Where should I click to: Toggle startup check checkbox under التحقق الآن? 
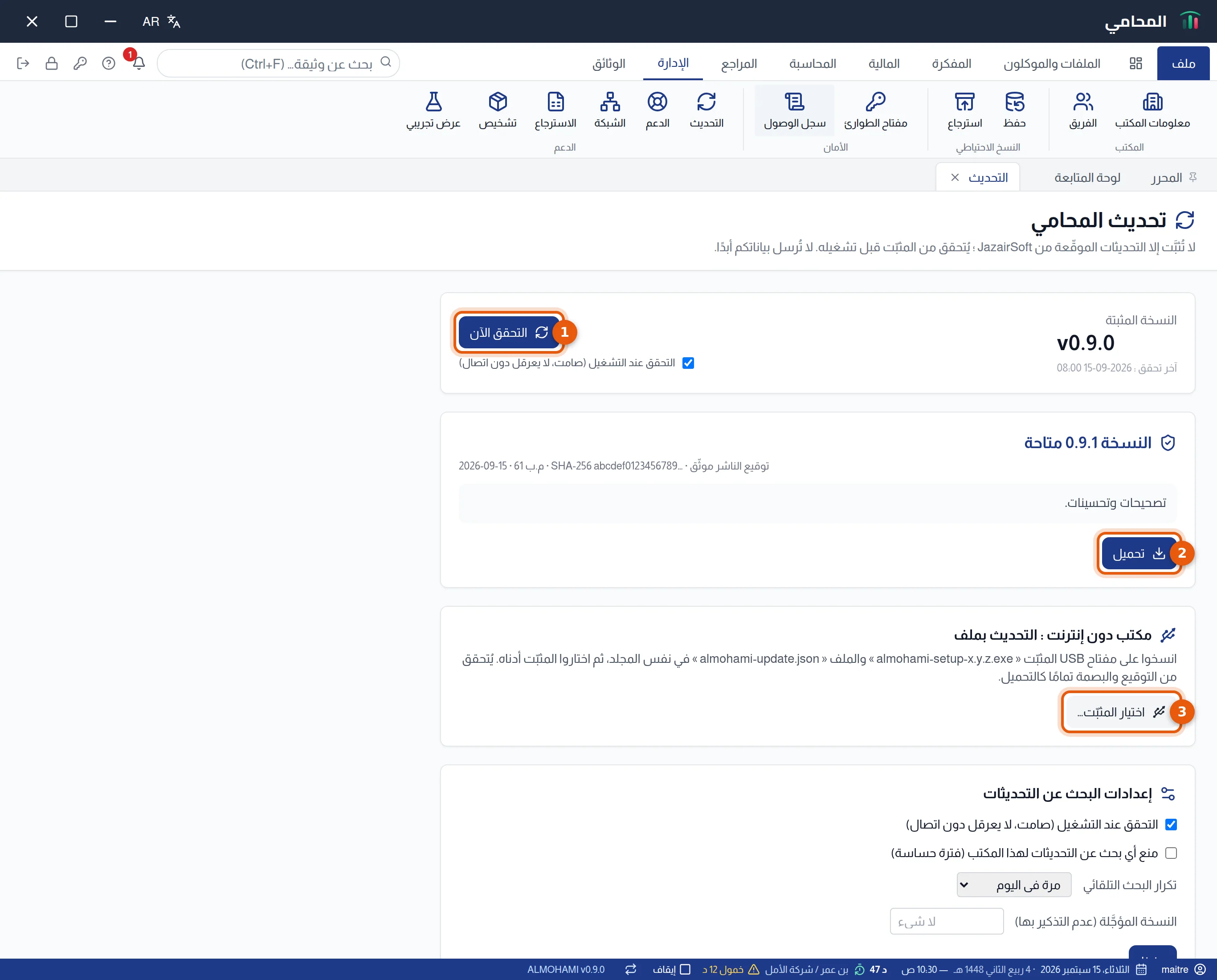pyautogui.click(x=688, y=363)
